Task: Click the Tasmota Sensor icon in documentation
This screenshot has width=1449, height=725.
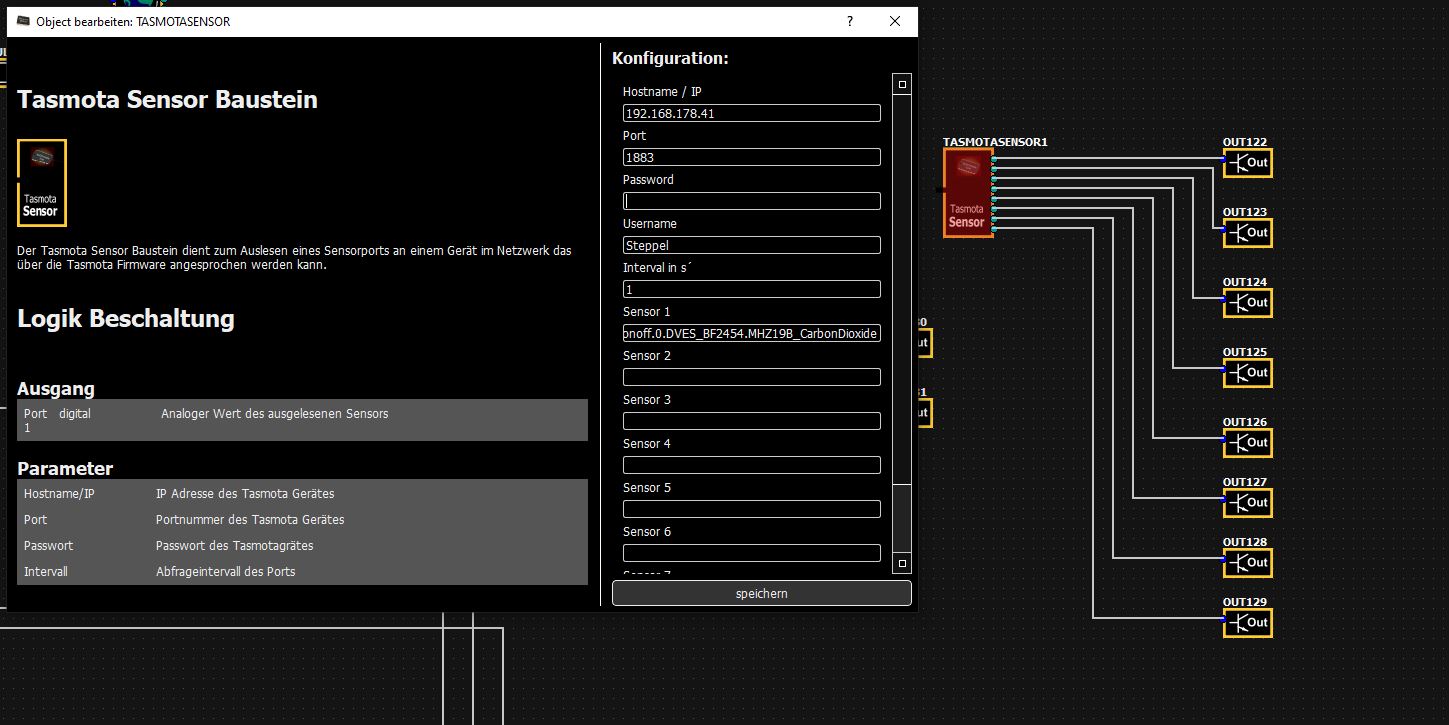Action: click(x=42, y=183)
